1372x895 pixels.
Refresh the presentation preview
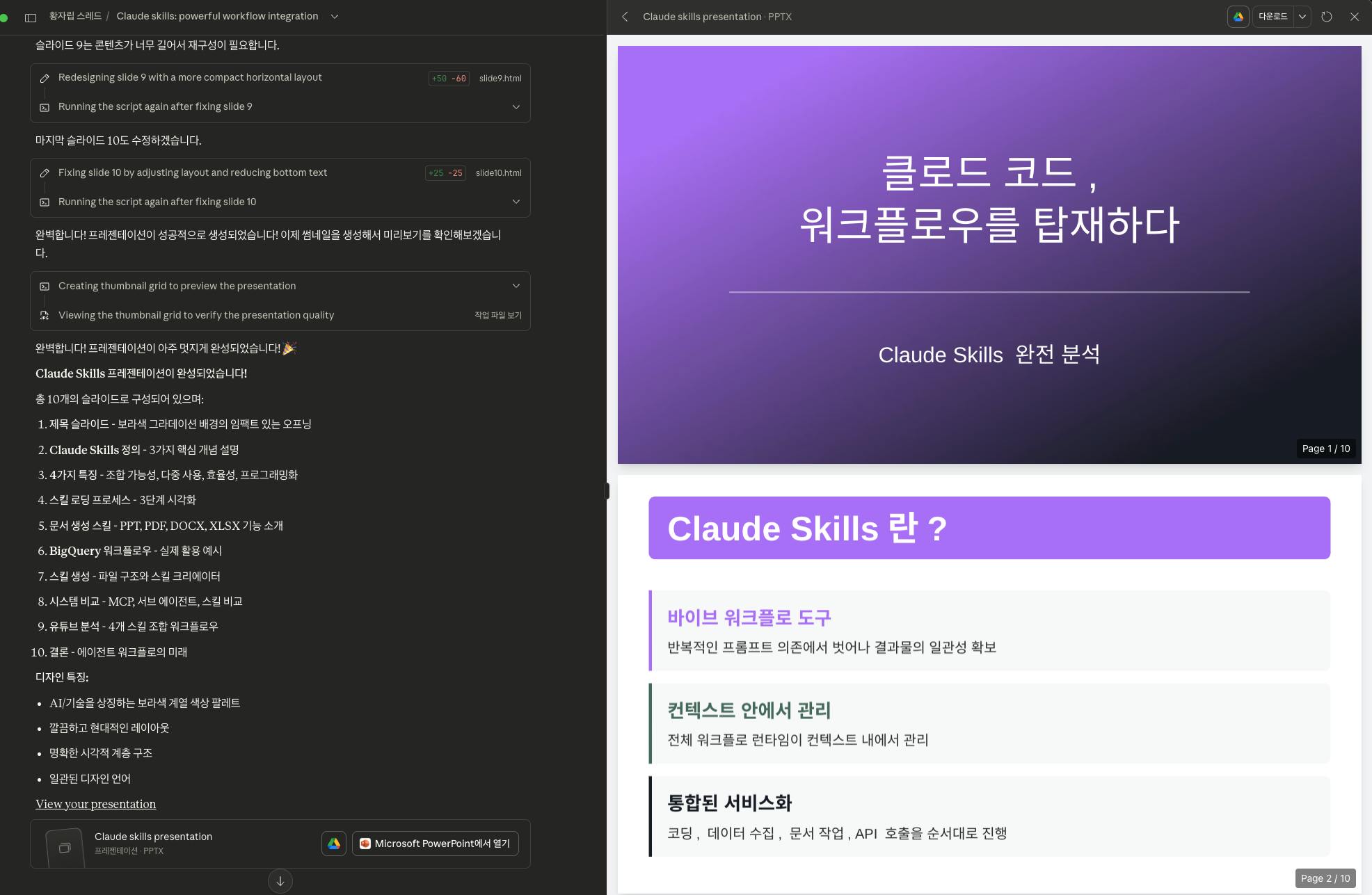pyautogui.click(x=1325, y=17)
